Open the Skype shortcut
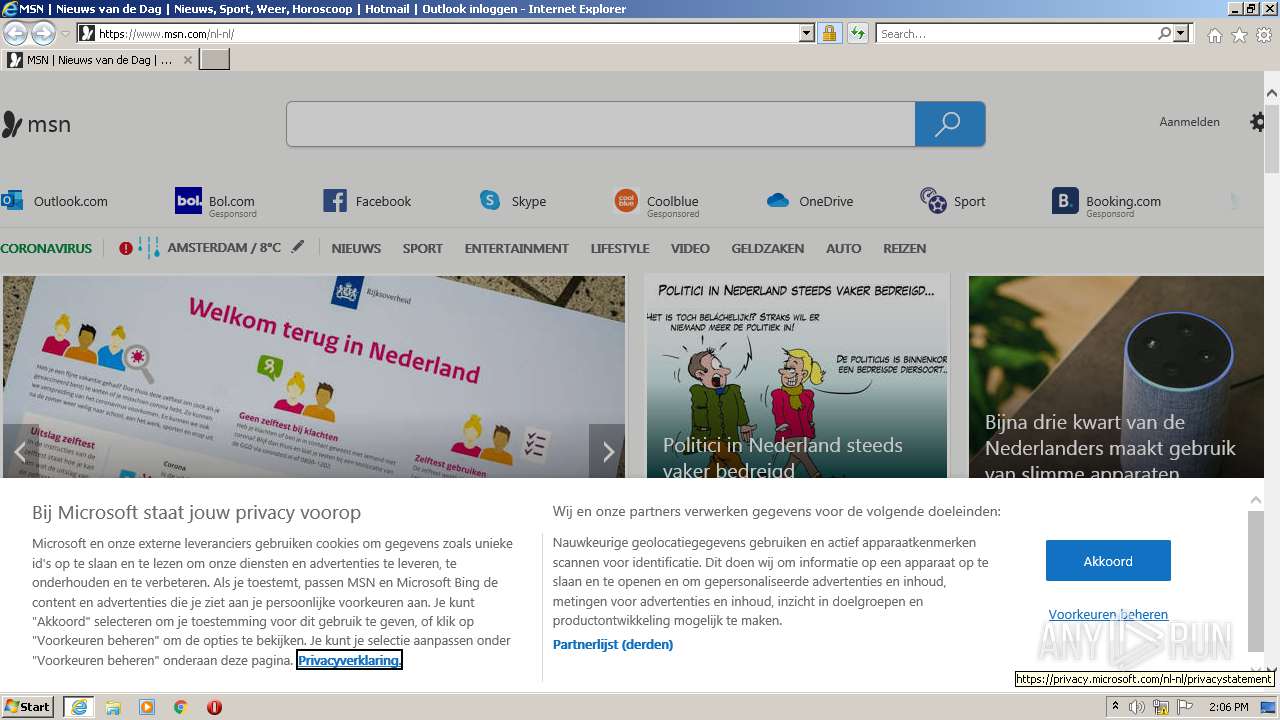The height and width of the screenshot is (720, 1280). [x=512, y=201]
